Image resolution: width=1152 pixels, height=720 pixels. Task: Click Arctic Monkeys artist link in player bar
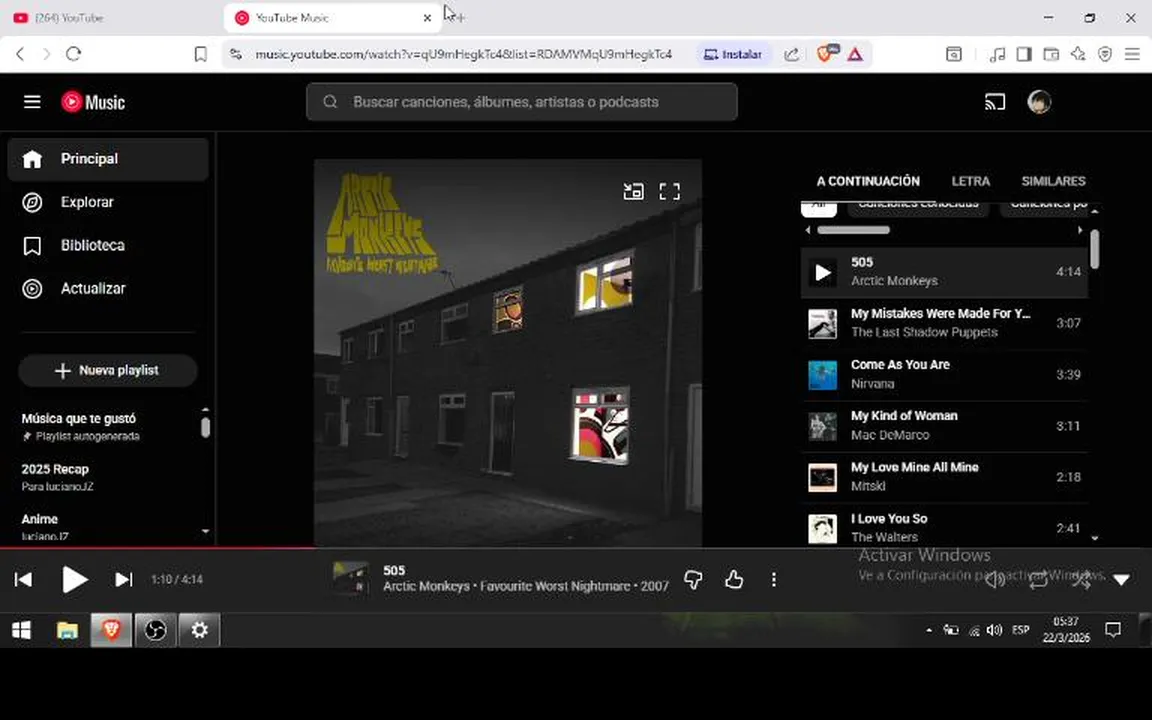pyautogui.click(x=426, y=586)
